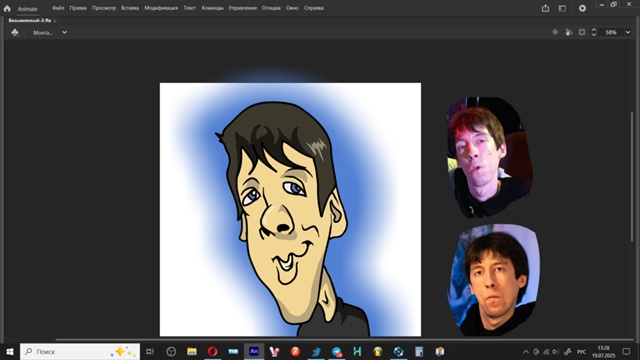Expand the scene name dropdown
640x360 pixels.
[x=64, y=32]
